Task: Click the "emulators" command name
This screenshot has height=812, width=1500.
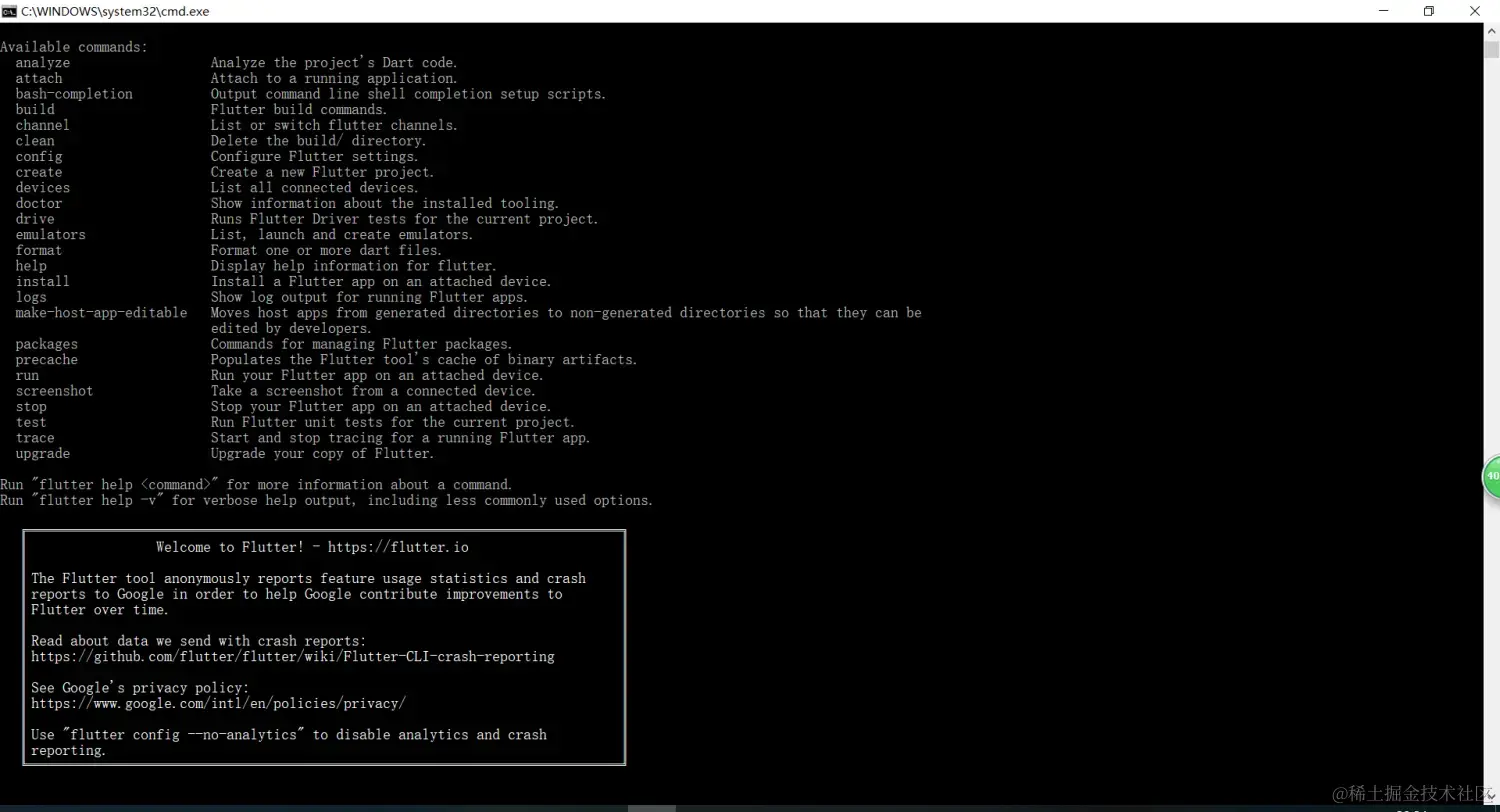Action: coord(51,235)
